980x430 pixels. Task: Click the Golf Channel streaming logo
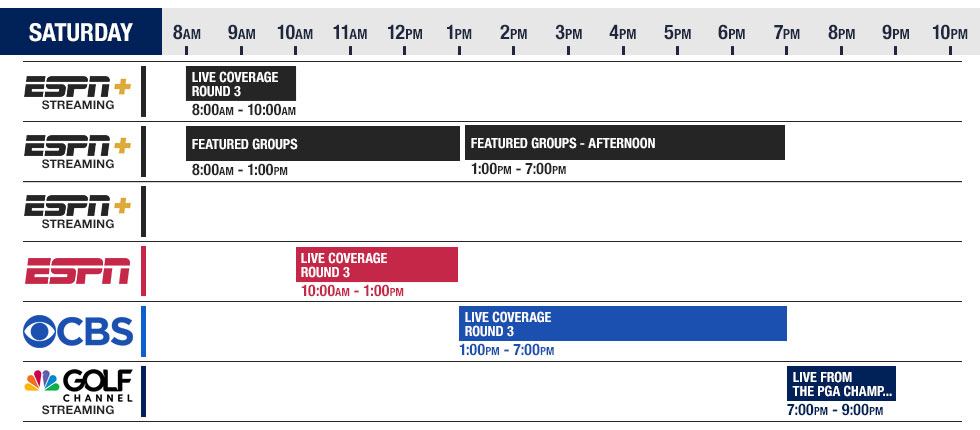pos(78,390)
